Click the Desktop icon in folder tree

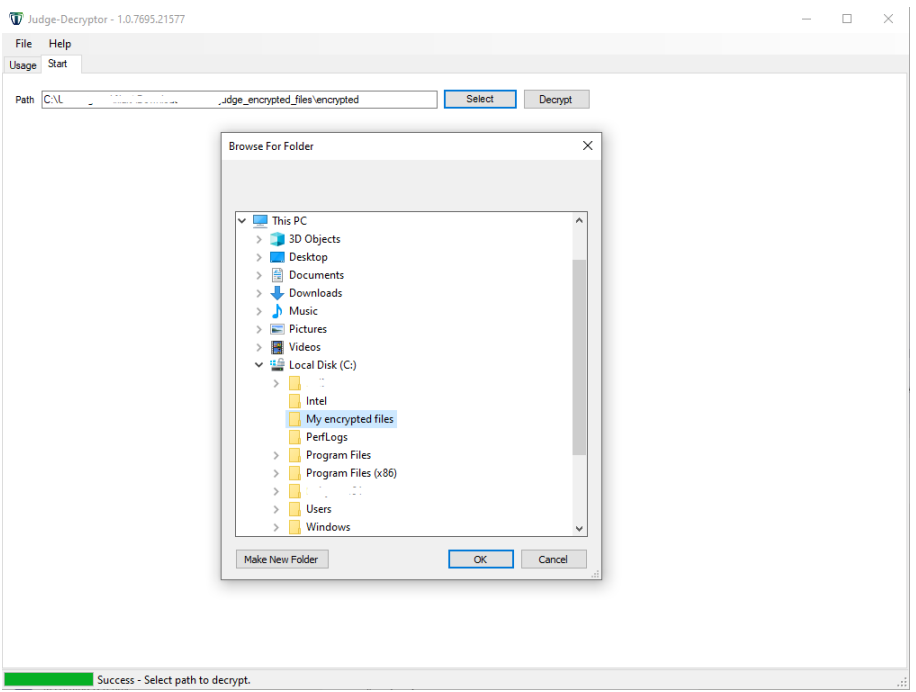(x=277, y=257)
